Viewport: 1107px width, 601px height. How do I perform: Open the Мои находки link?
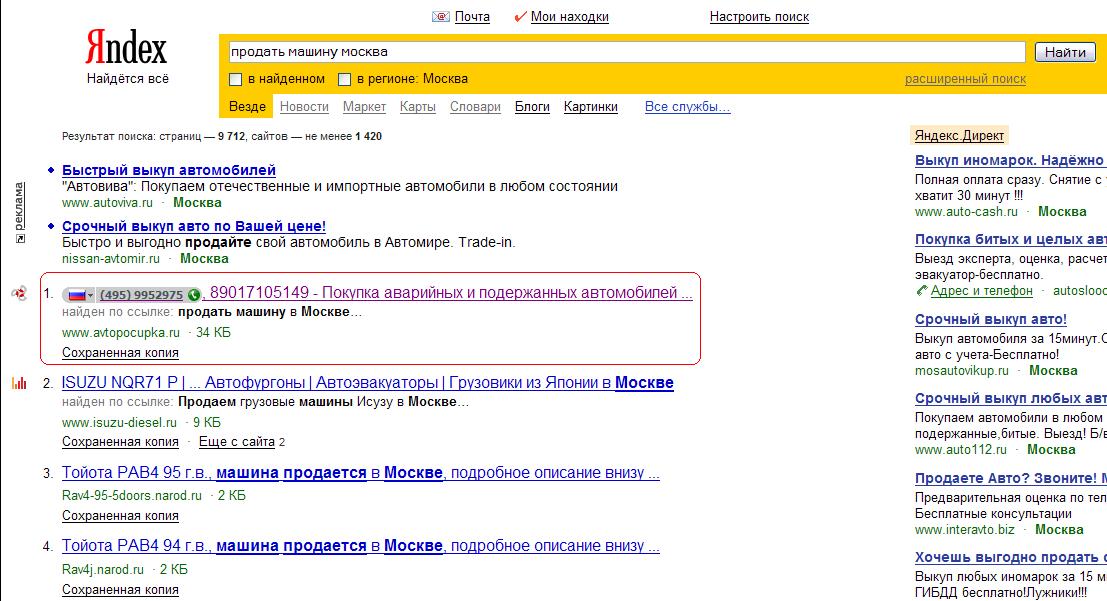point(570,16)
